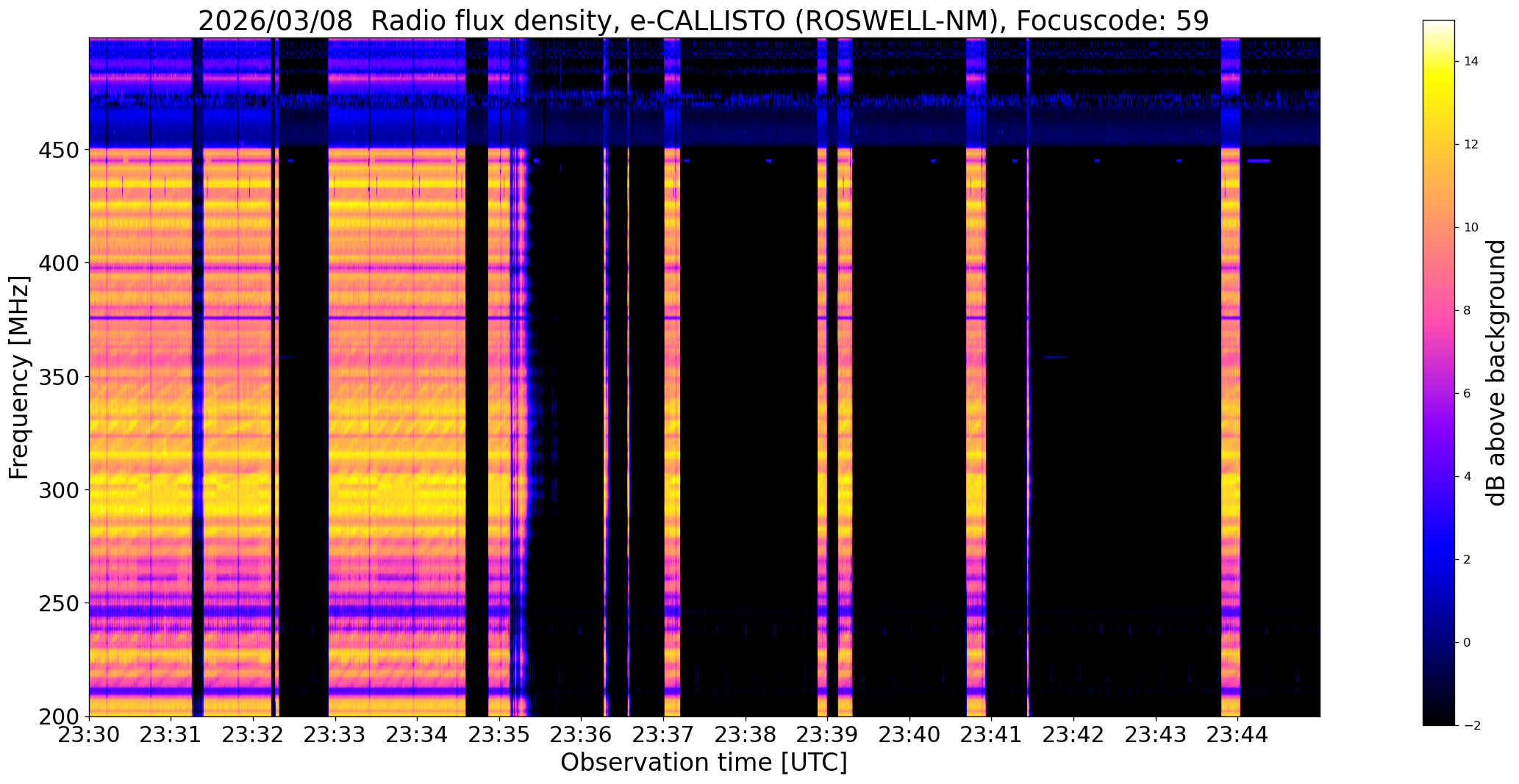Click the 23:35 time tick label
The height and width of the screenshot is (784, 1519).
coord(500,735)
